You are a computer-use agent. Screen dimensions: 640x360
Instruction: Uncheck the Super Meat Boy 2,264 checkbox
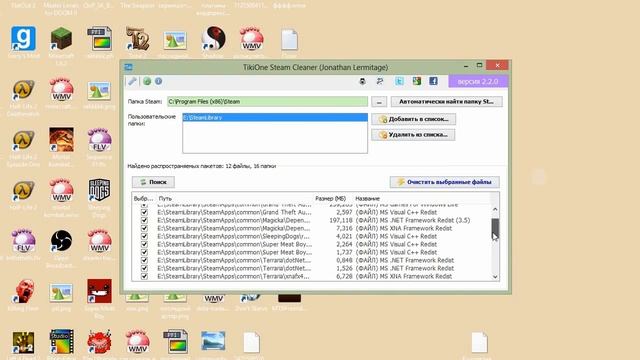(144, 244)
